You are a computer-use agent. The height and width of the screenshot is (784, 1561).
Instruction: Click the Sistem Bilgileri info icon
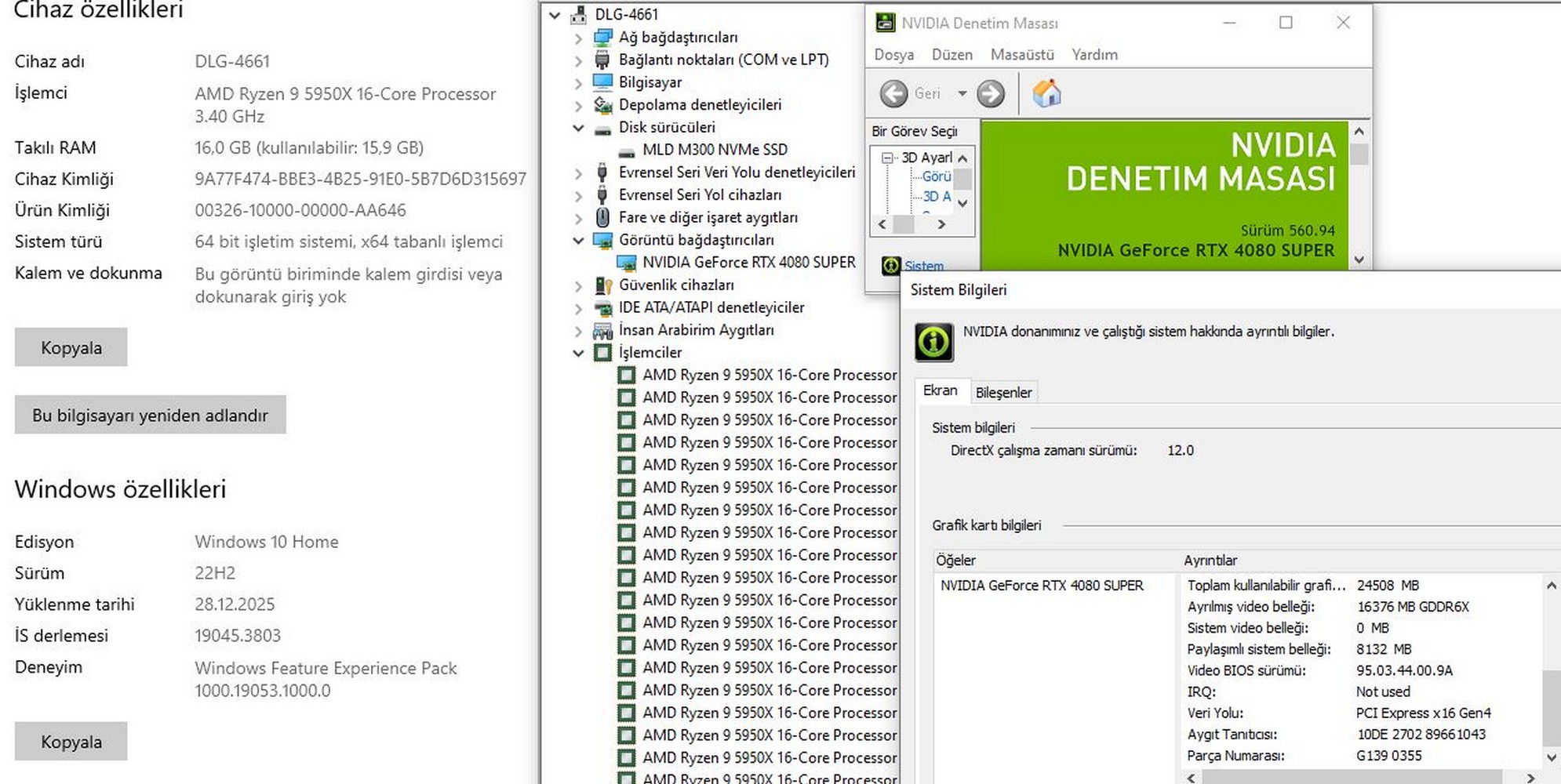tap(933, 343)
